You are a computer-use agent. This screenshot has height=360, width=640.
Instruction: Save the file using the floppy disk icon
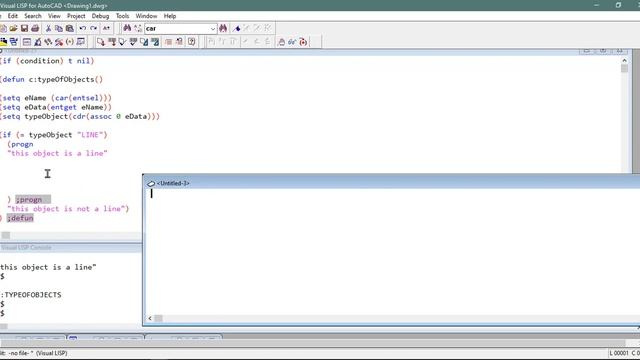(x=24, y=28)
